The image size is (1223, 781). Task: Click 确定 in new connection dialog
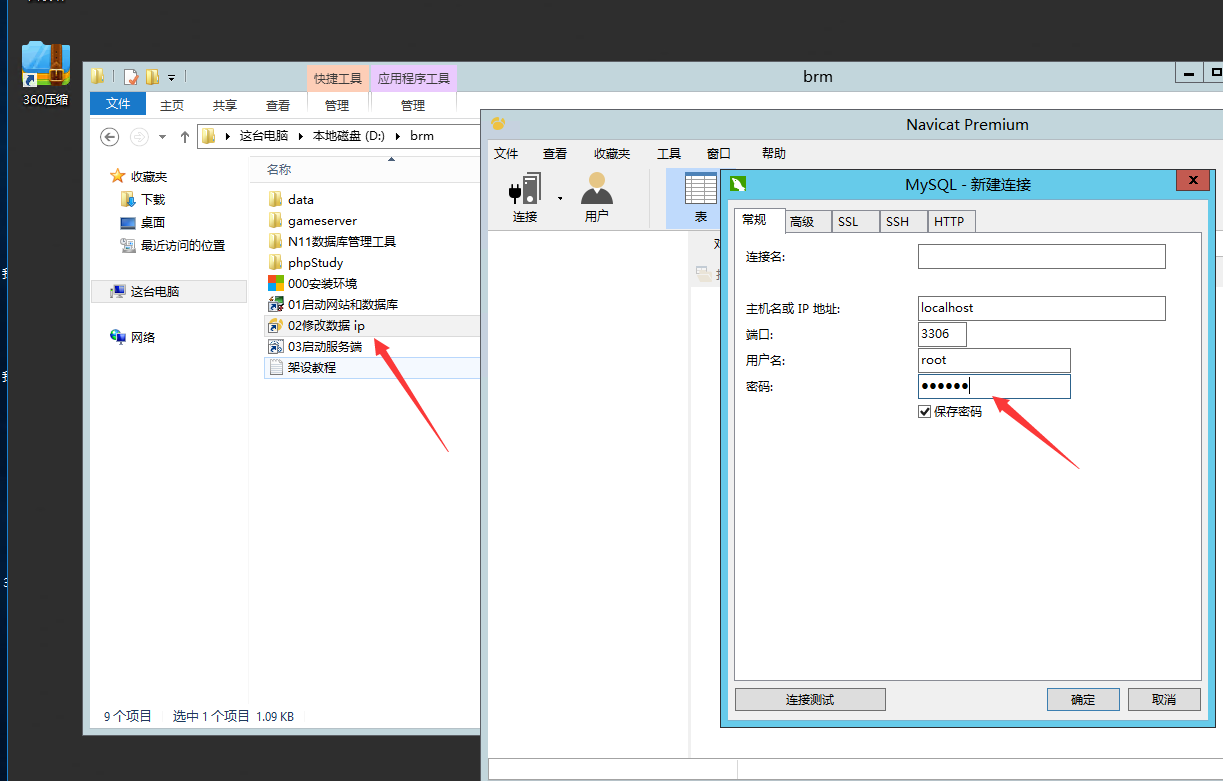(1083, 699)
